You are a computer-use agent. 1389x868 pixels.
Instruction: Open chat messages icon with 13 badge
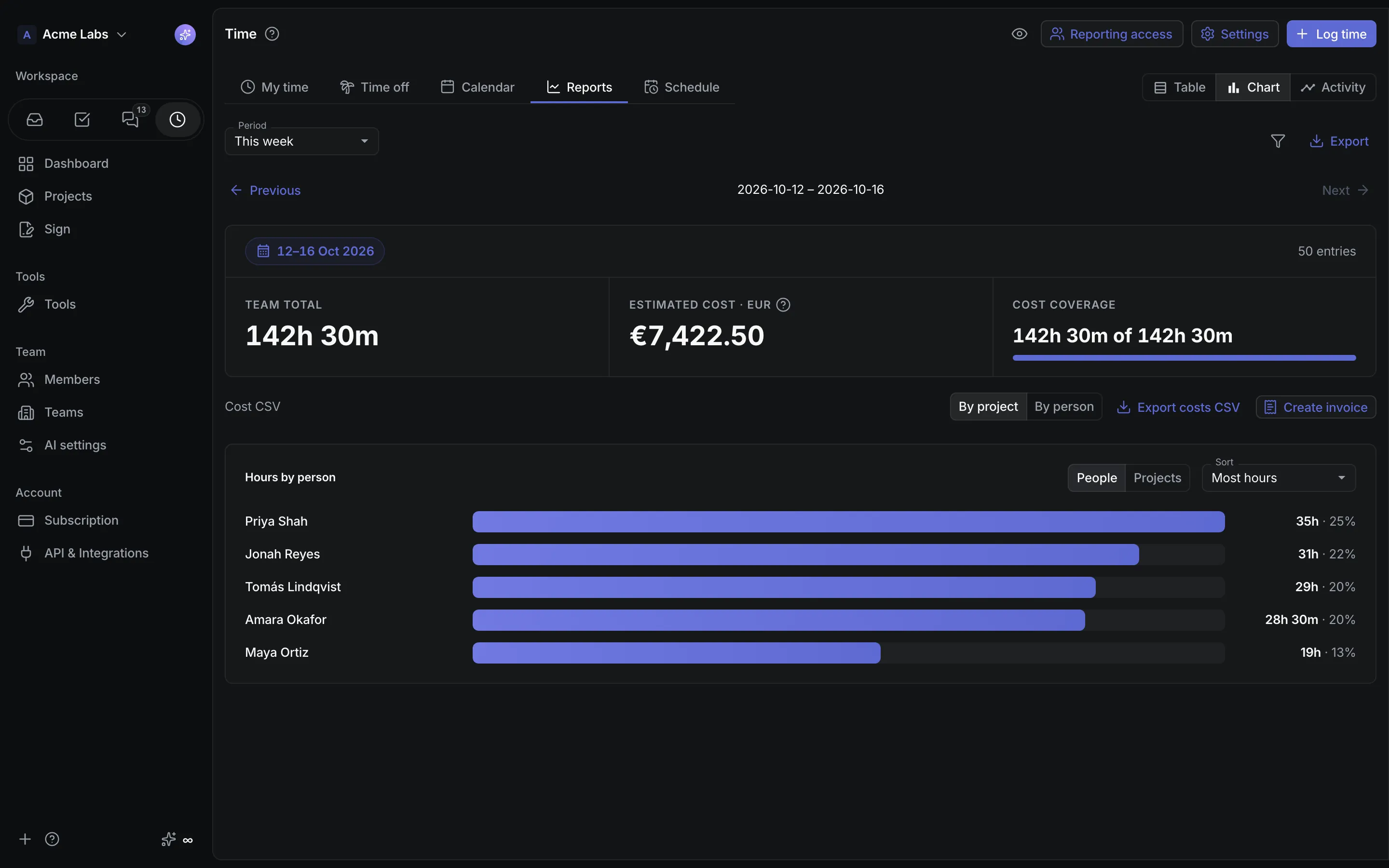[x=130, y=120]
